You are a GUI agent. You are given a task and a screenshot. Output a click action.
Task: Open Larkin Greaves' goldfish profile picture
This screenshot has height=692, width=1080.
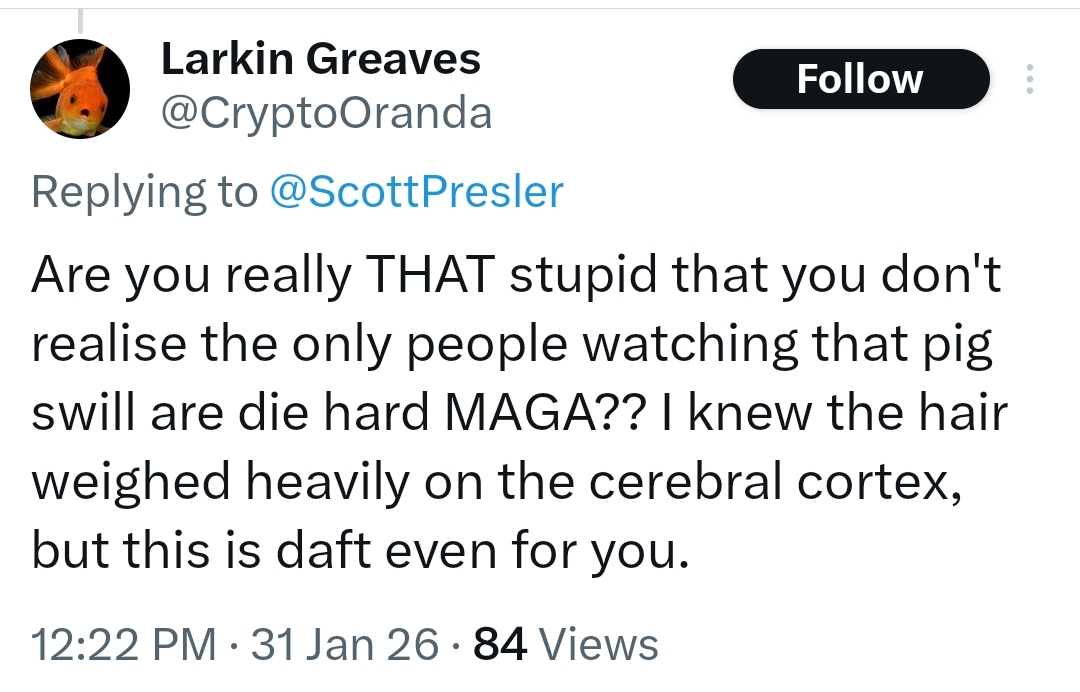81,90
